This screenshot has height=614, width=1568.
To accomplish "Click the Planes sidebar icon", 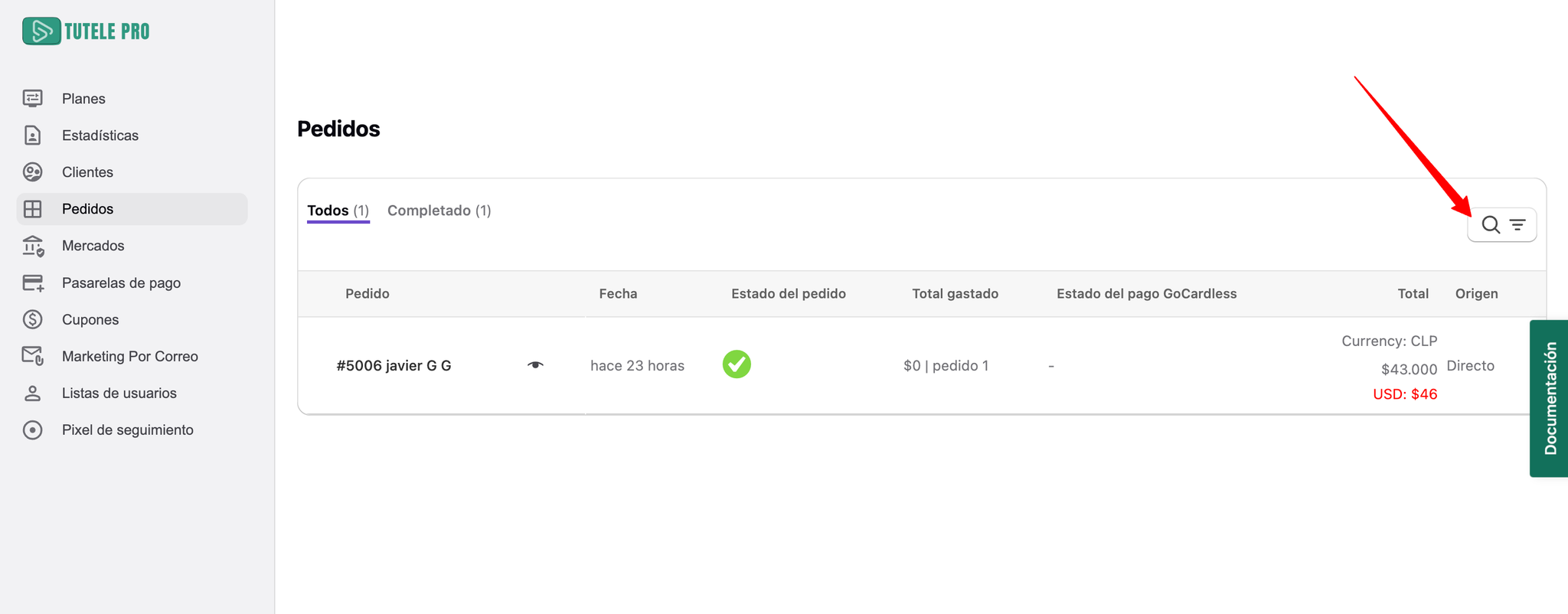I will click(x=32, y=98).
